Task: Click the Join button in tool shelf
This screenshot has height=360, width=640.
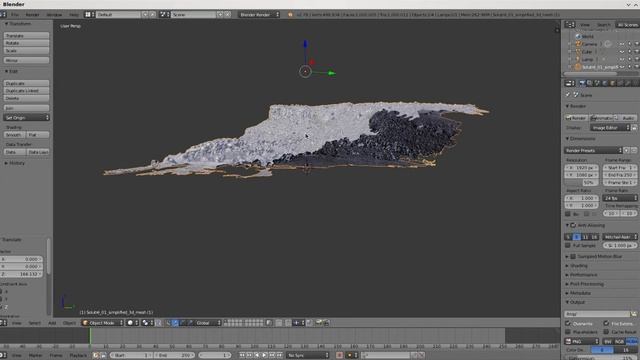Action: tap(27, 108)
